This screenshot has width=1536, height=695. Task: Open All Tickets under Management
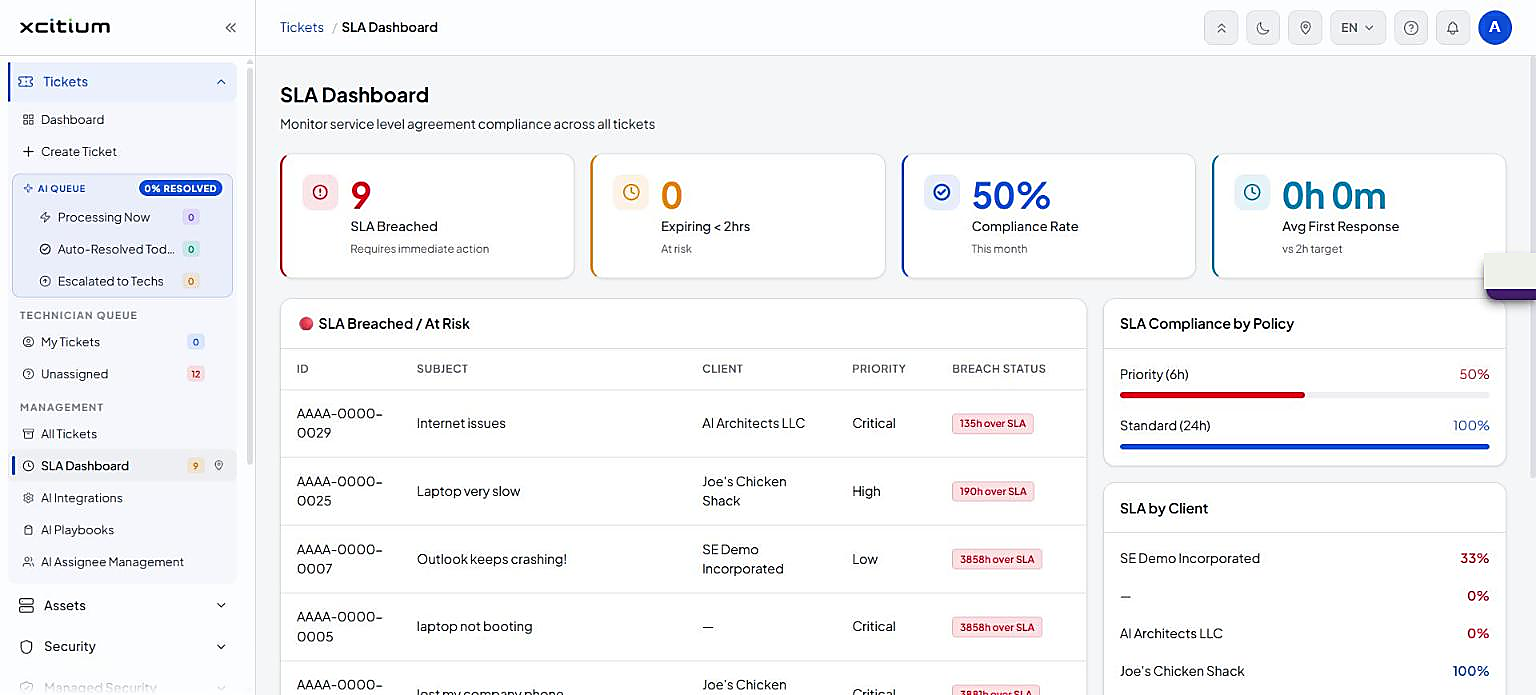pos(122,434)
